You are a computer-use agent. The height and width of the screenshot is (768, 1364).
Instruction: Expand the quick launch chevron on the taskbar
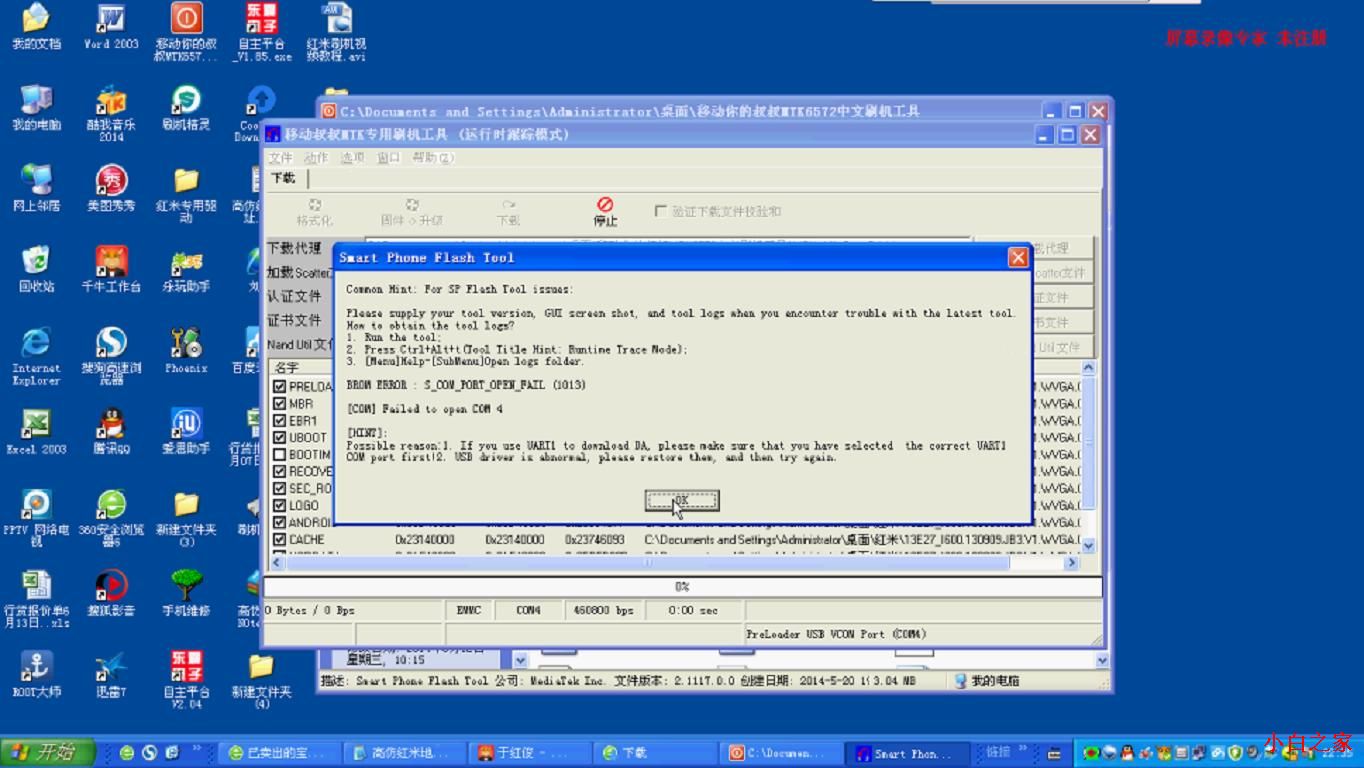(197, 747)
